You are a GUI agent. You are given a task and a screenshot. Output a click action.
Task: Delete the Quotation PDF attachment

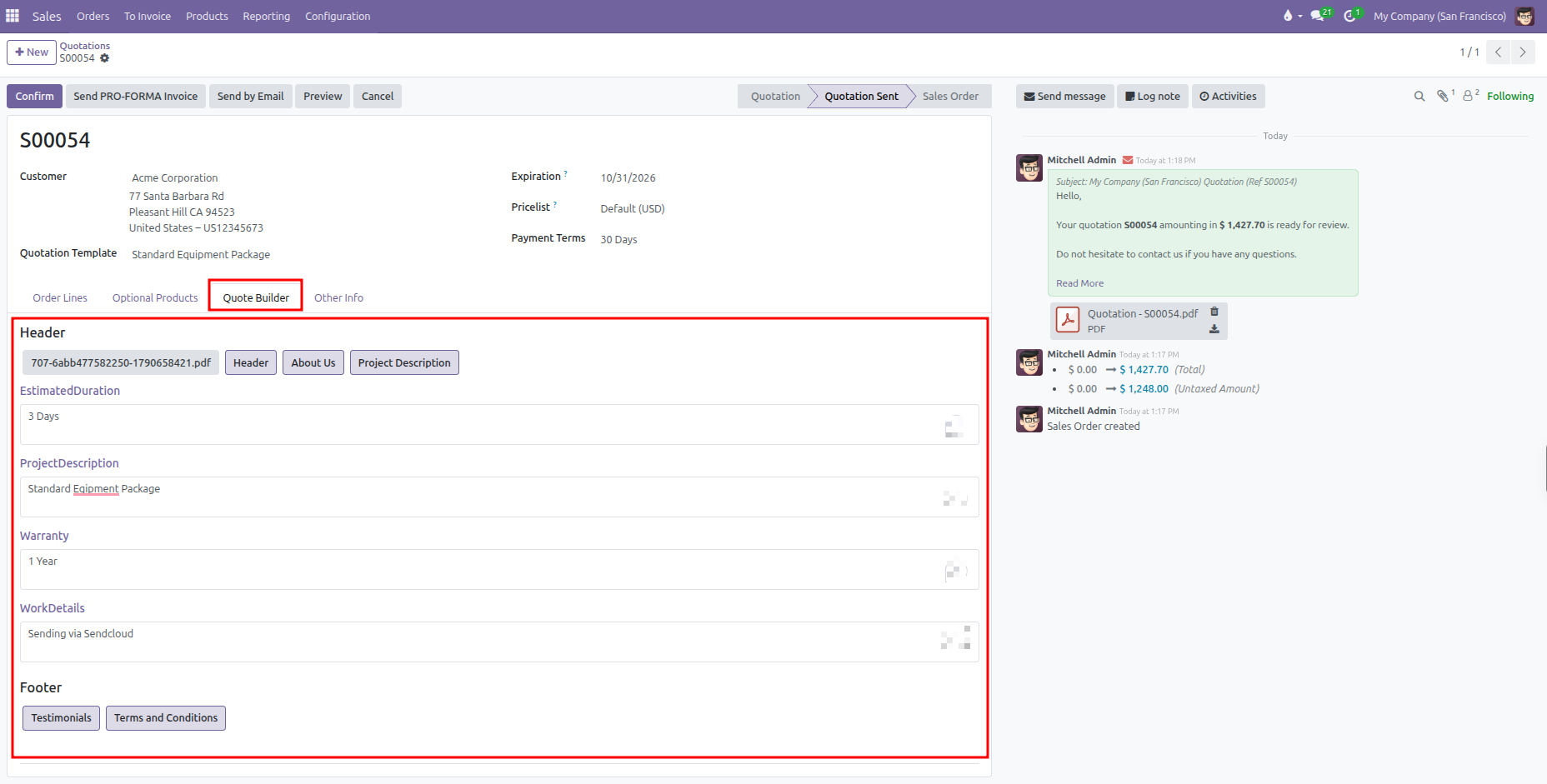click(1214, 312)
